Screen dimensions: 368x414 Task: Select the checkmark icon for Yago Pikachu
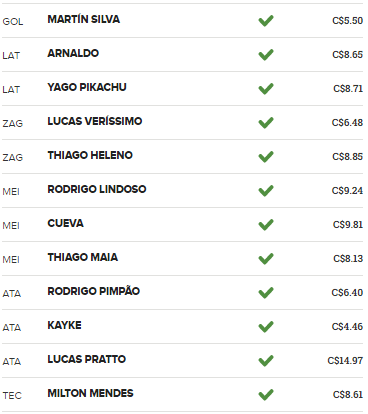266,89
